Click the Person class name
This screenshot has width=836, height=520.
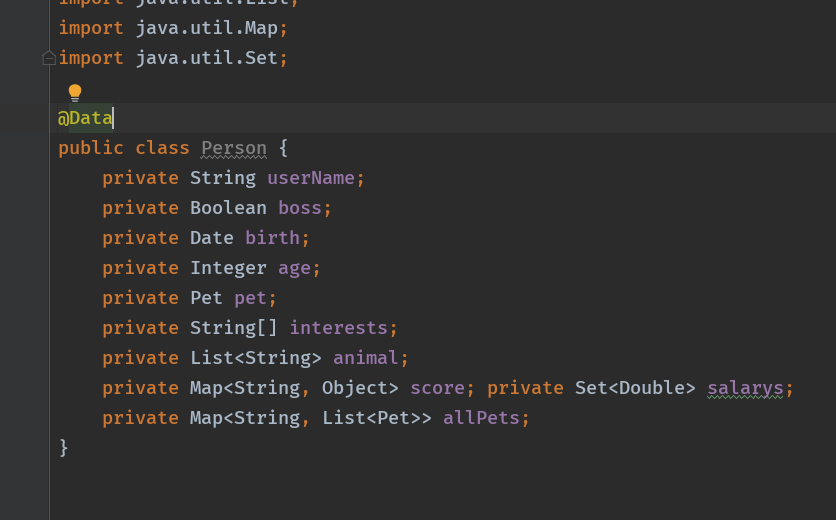[234, 148]
